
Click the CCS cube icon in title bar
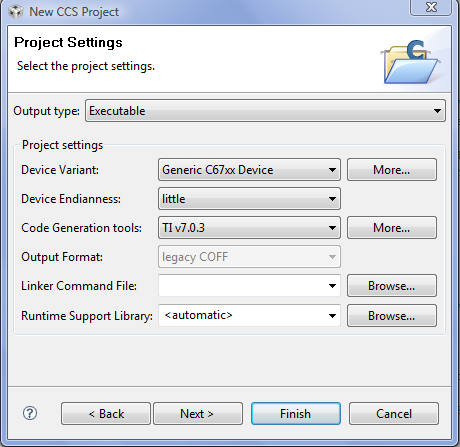[16, 12]
